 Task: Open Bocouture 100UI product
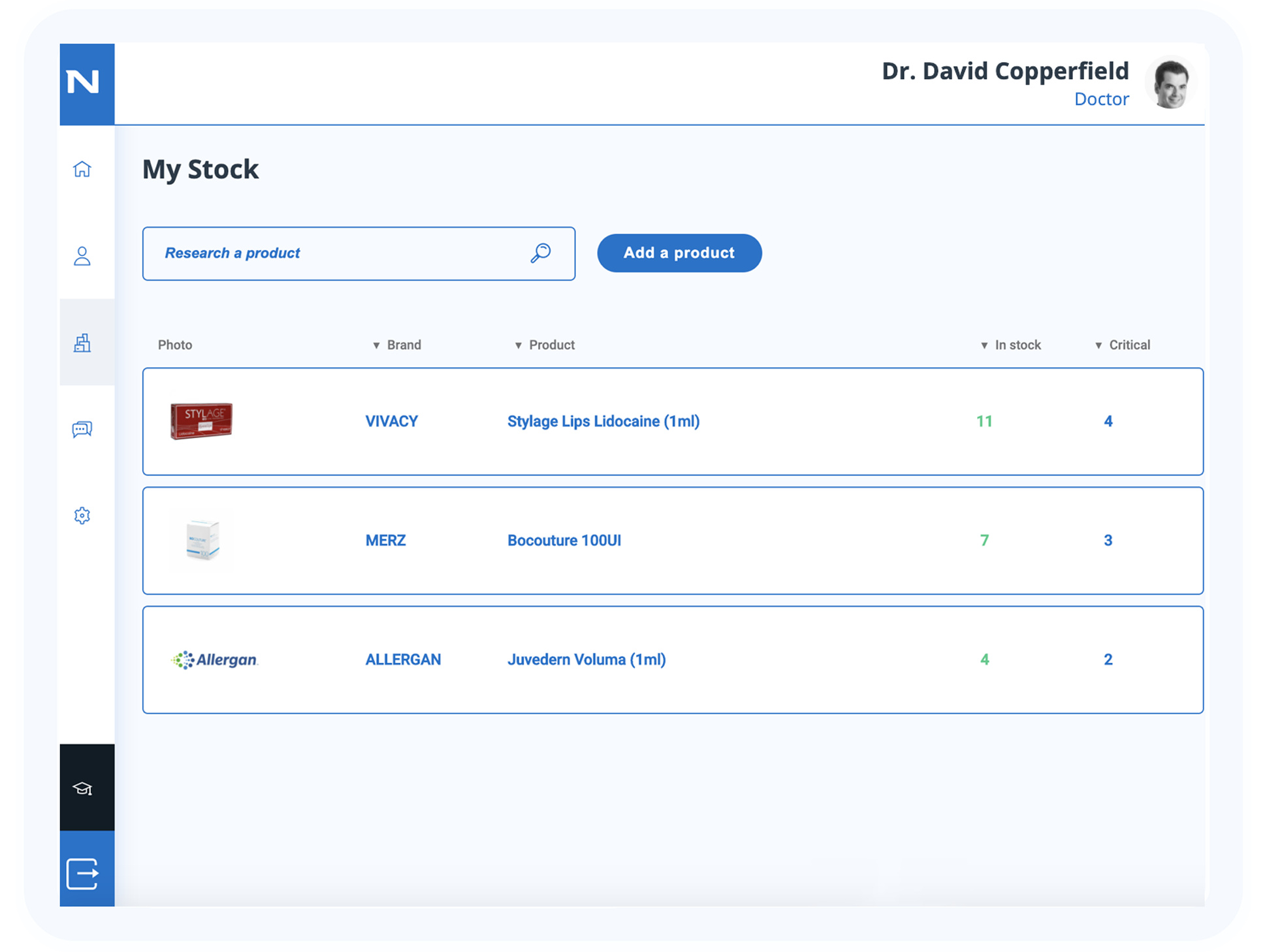click(x=564, y=540)
